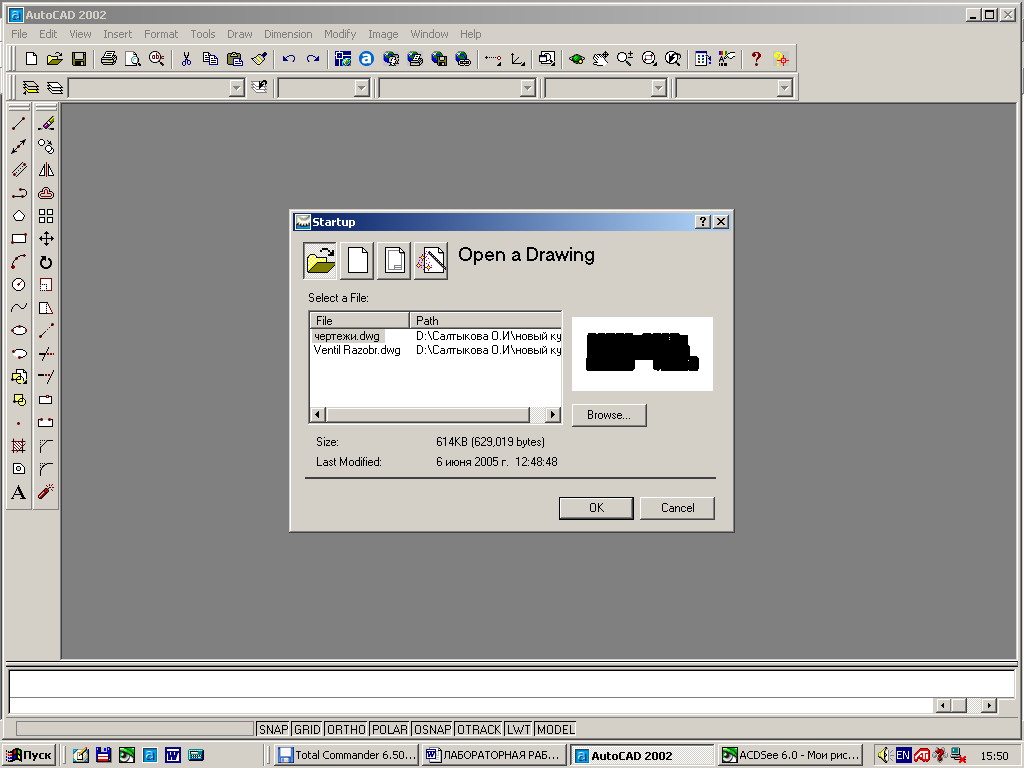The height and width of the screenshot is (768, 1024).
Task: Toggle OTRACK in status bar
Action: 479,729
